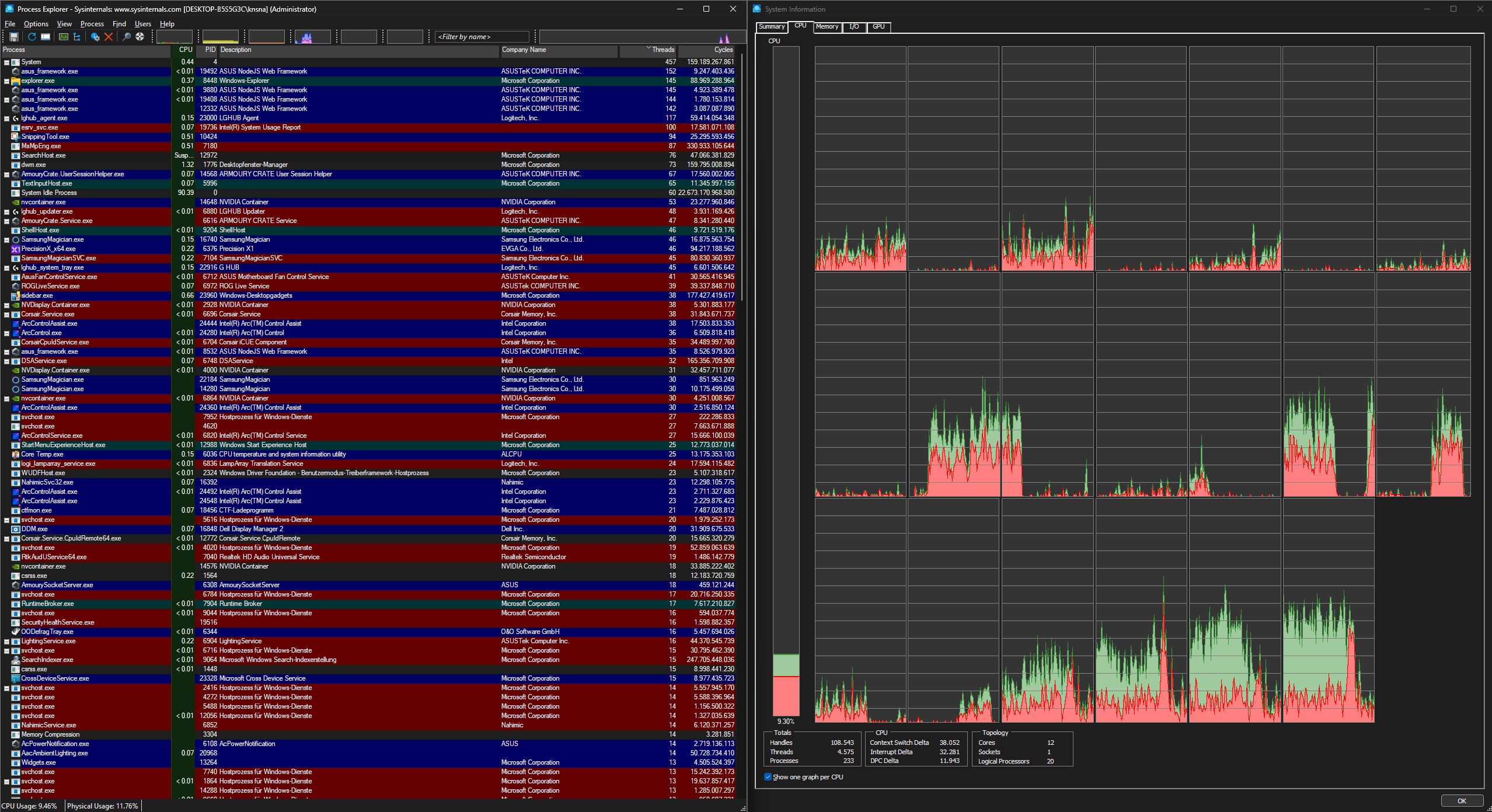Kill selected process with the red X icon
1492x812 pixels.
(x=109, y=36)
